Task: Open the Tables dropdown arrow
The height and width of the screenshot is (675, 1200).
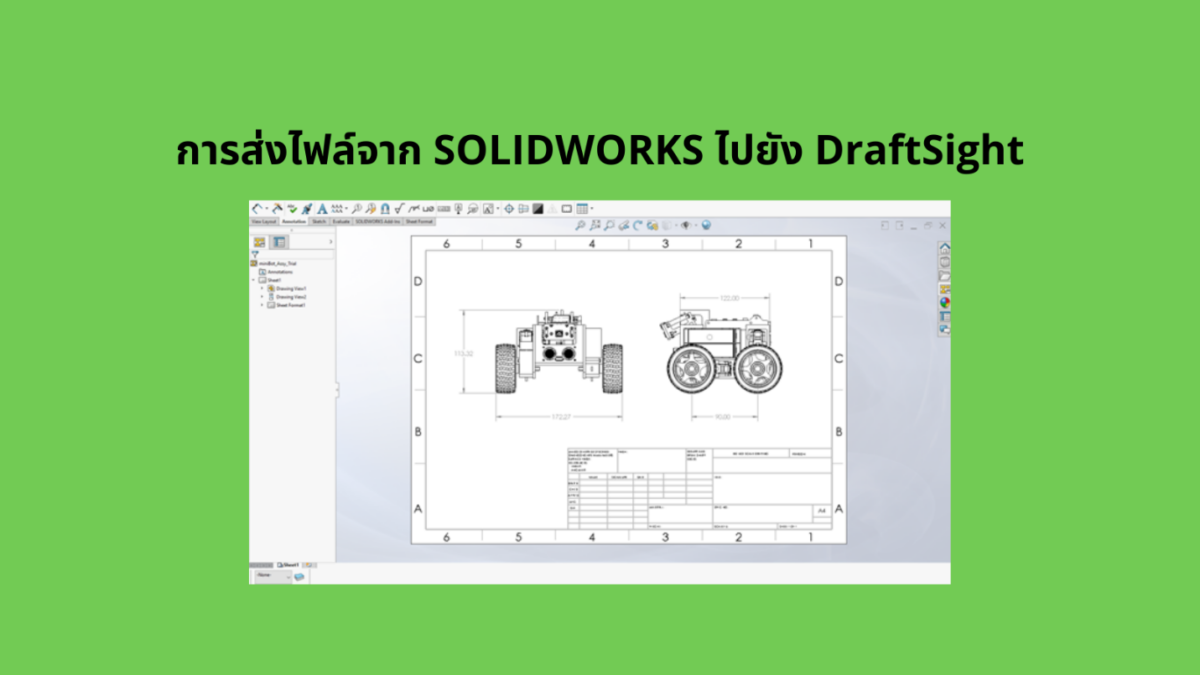Action: click(592, 207)
